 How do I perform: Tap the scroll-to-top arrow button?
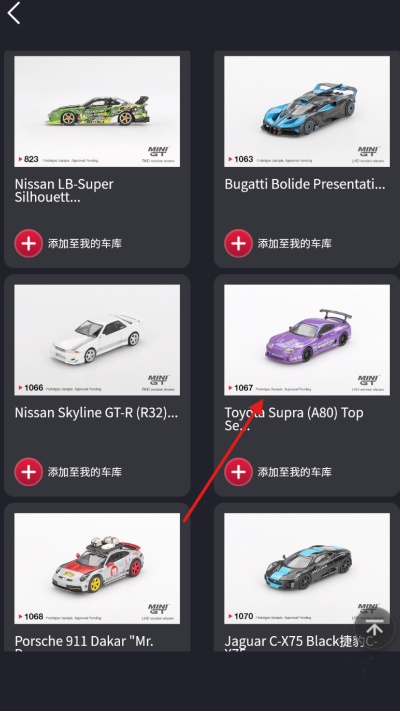pos(374,629)
